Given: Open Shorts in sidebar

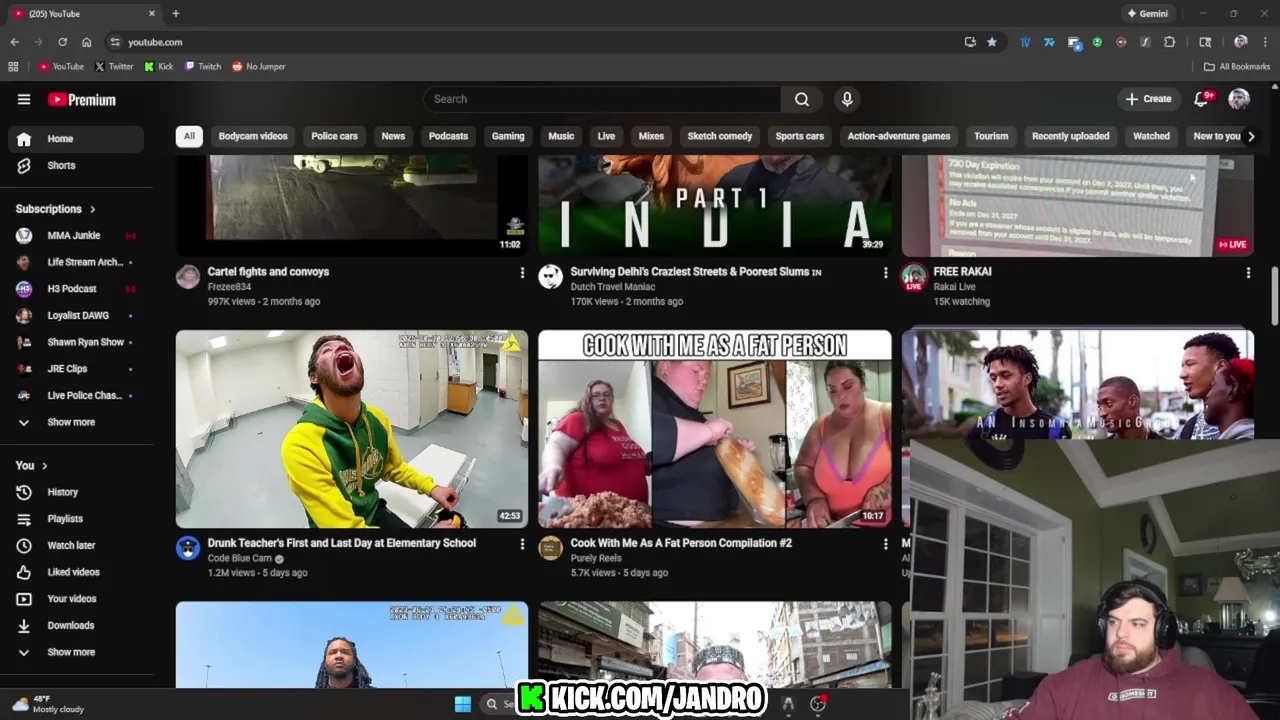Looking at the screenshot, I should coord(76,166).
